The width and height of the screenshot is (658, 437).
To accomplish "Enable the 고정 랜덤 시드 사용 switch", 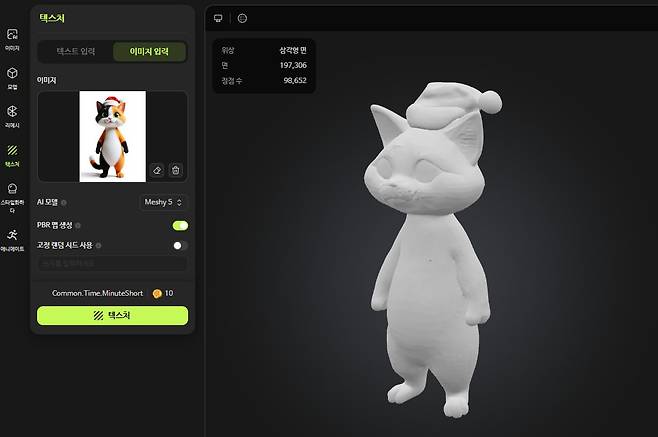I will [180, 245].
